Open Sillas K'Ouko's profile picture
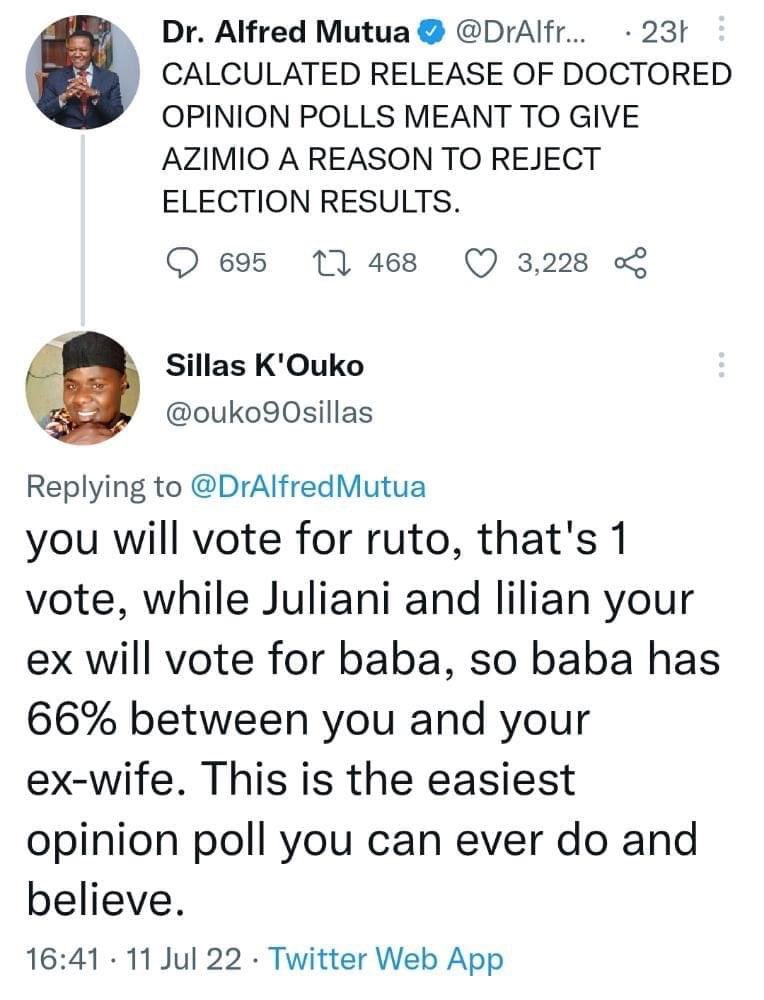The height and width of the screenshot is (1000, 764). pyautogui.click(x=83, y=387)
